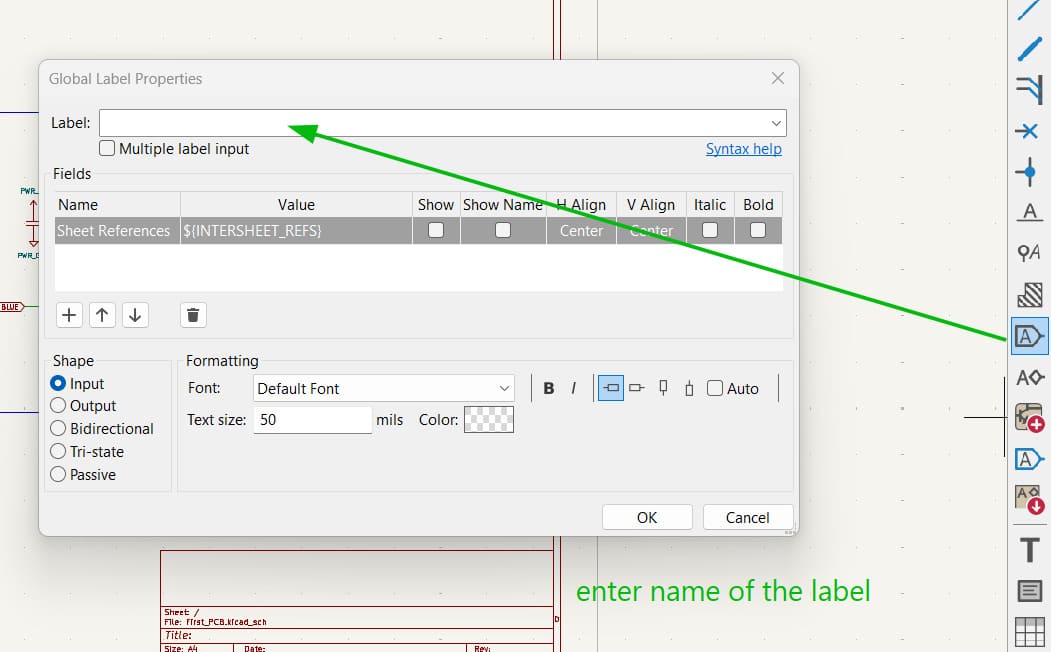This screenshot has height=652, width=1051.
Task: Open the Font dropdown showing Default Font
Action: click(506, 387)
